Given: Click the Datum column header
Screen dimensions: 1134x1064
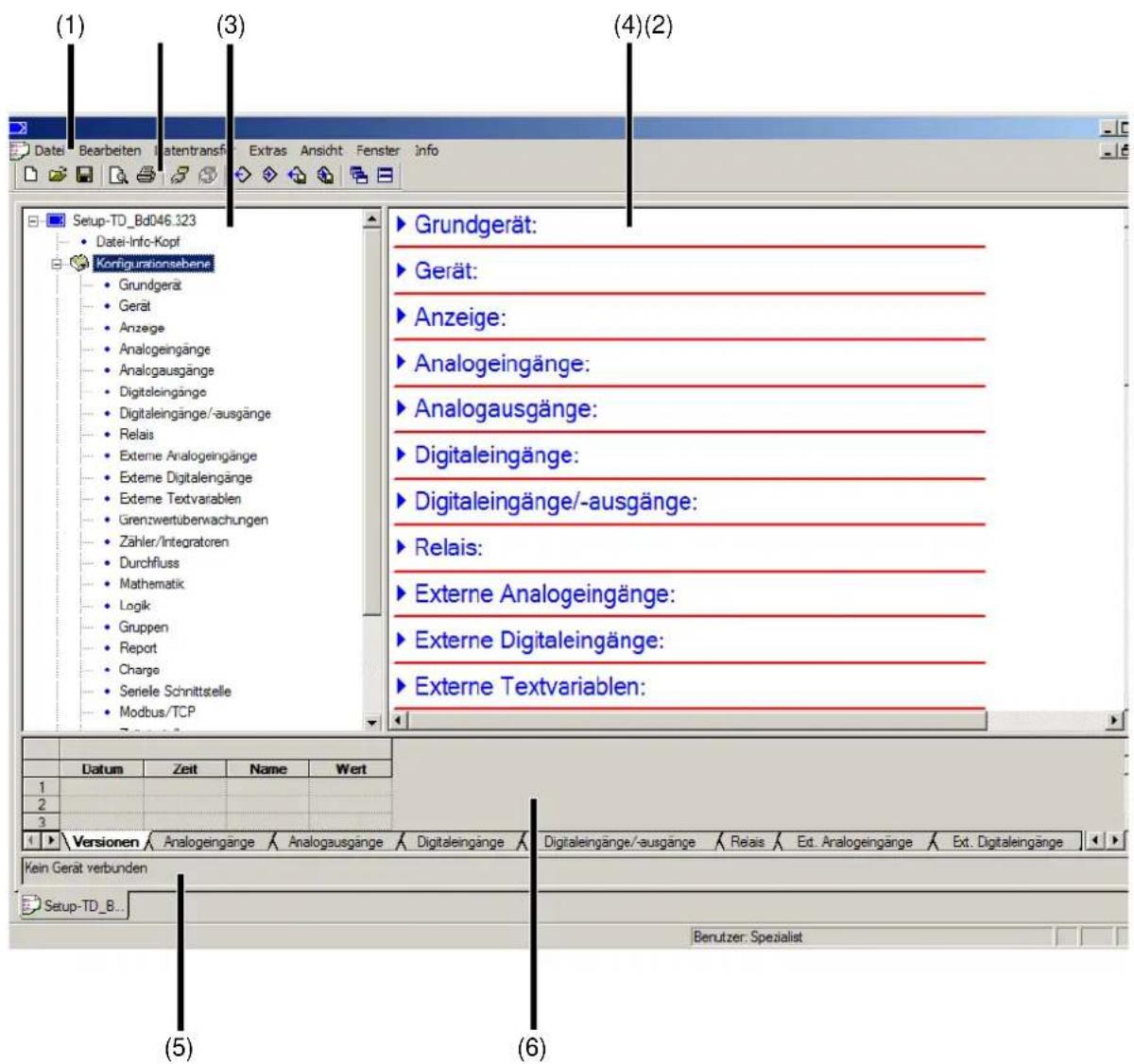Looking at the screenshot, I should pos(102,769).
